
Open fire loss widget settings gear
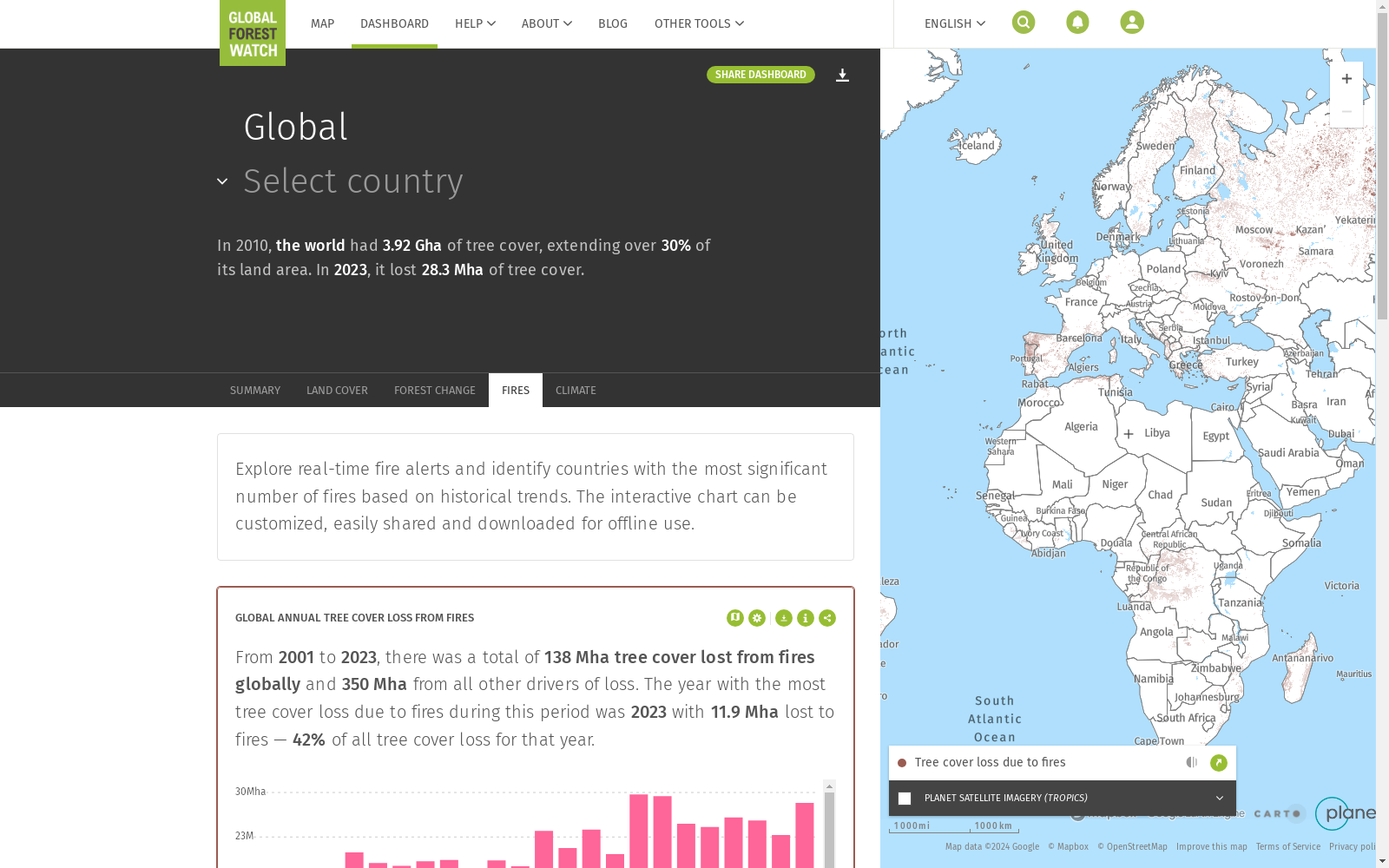pyautogui.click(x=757, y=618)
